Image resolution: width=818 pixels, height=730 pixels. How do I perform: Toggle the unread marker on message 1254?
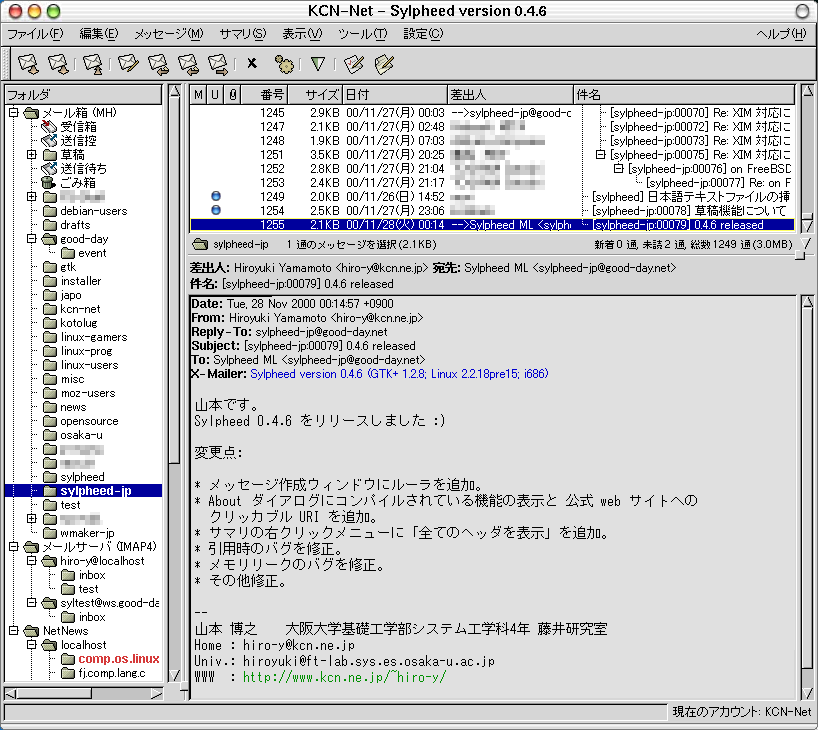coord(216,211)
